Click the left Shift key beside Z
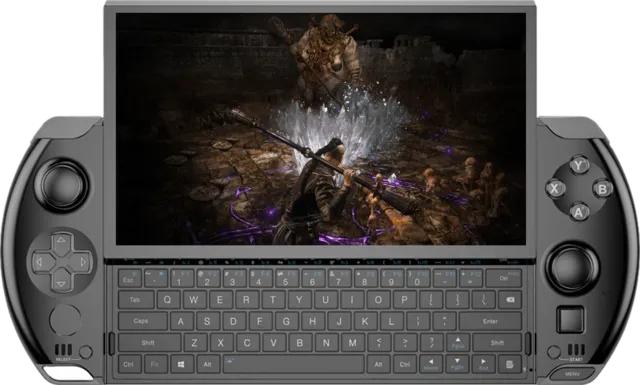 (x=149, y=343)
